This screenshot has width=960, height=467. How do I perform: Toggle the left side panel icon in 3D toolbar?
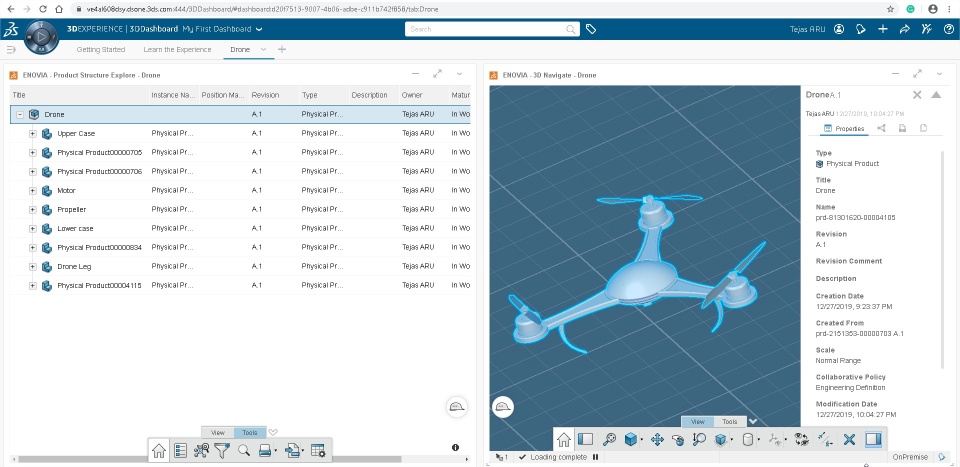(x=586, y=439)
